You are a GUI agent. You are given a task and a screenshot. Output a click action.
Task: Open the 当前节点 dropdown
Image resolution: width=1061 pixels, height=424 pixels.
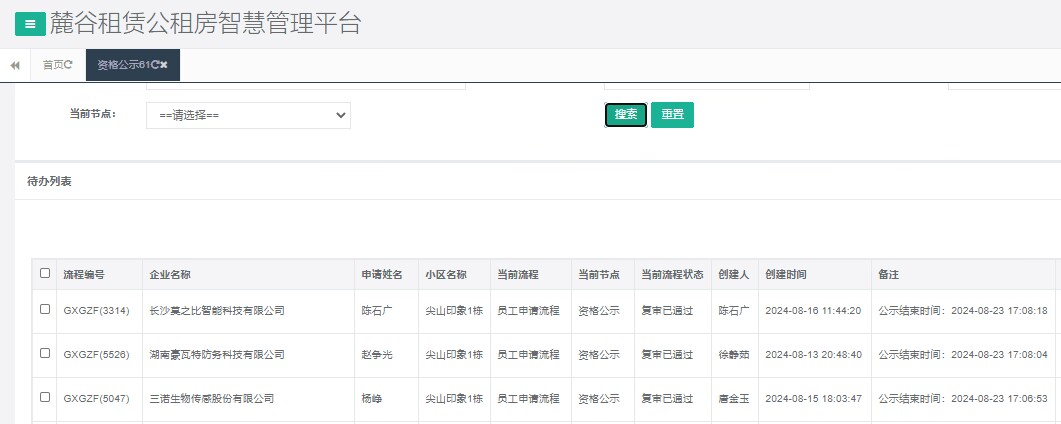pos(248,115)
